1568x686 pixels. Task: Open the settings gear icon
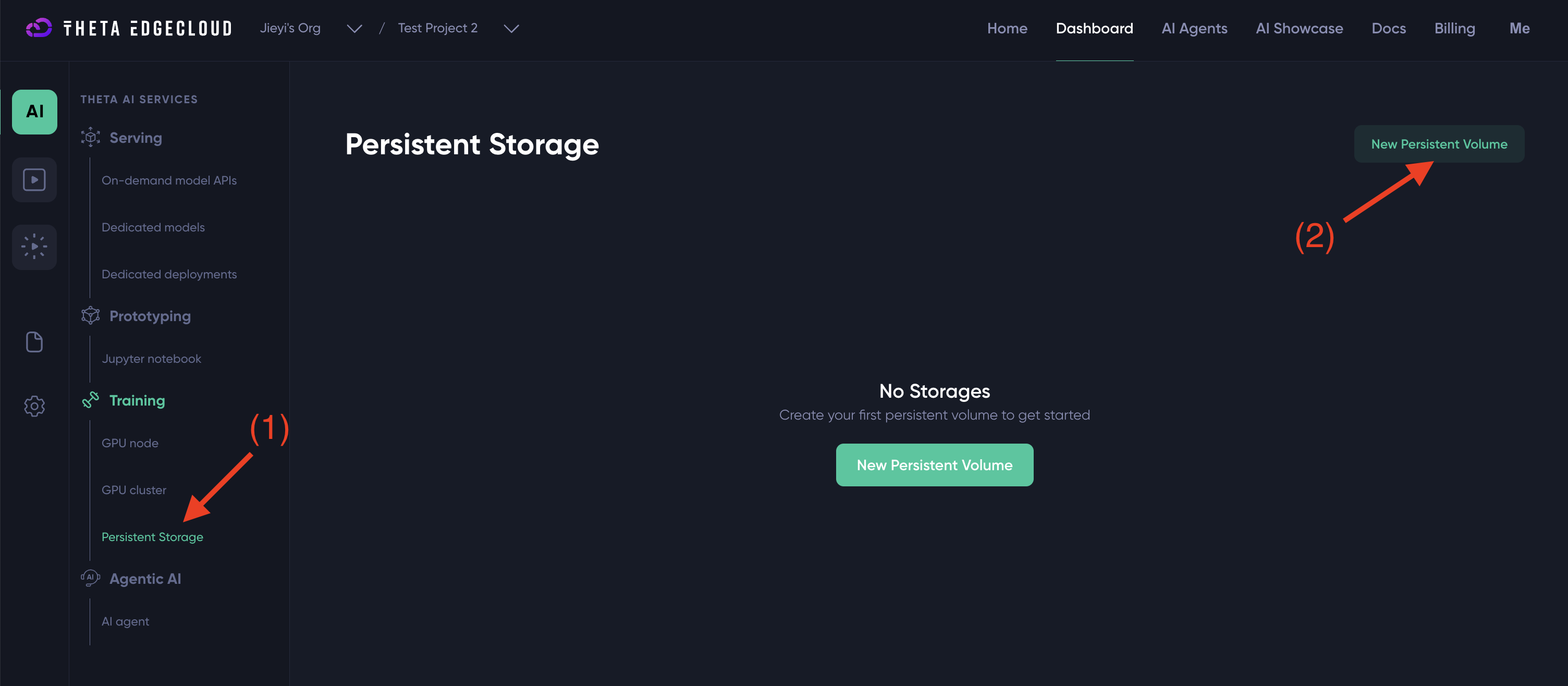click(x=35, y=406)
